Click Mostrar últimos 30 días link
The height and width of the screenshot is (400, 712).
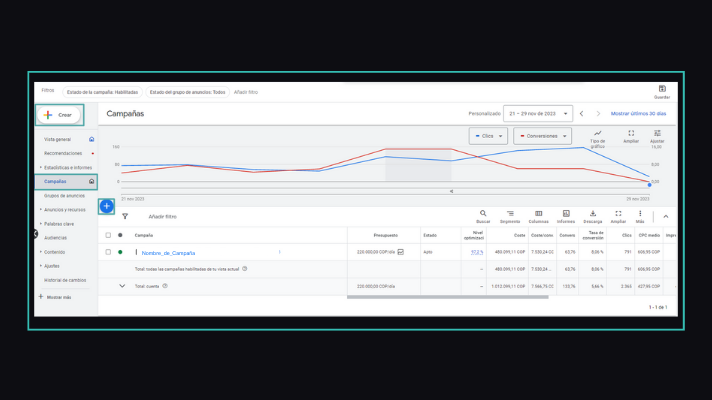point(638,114)
